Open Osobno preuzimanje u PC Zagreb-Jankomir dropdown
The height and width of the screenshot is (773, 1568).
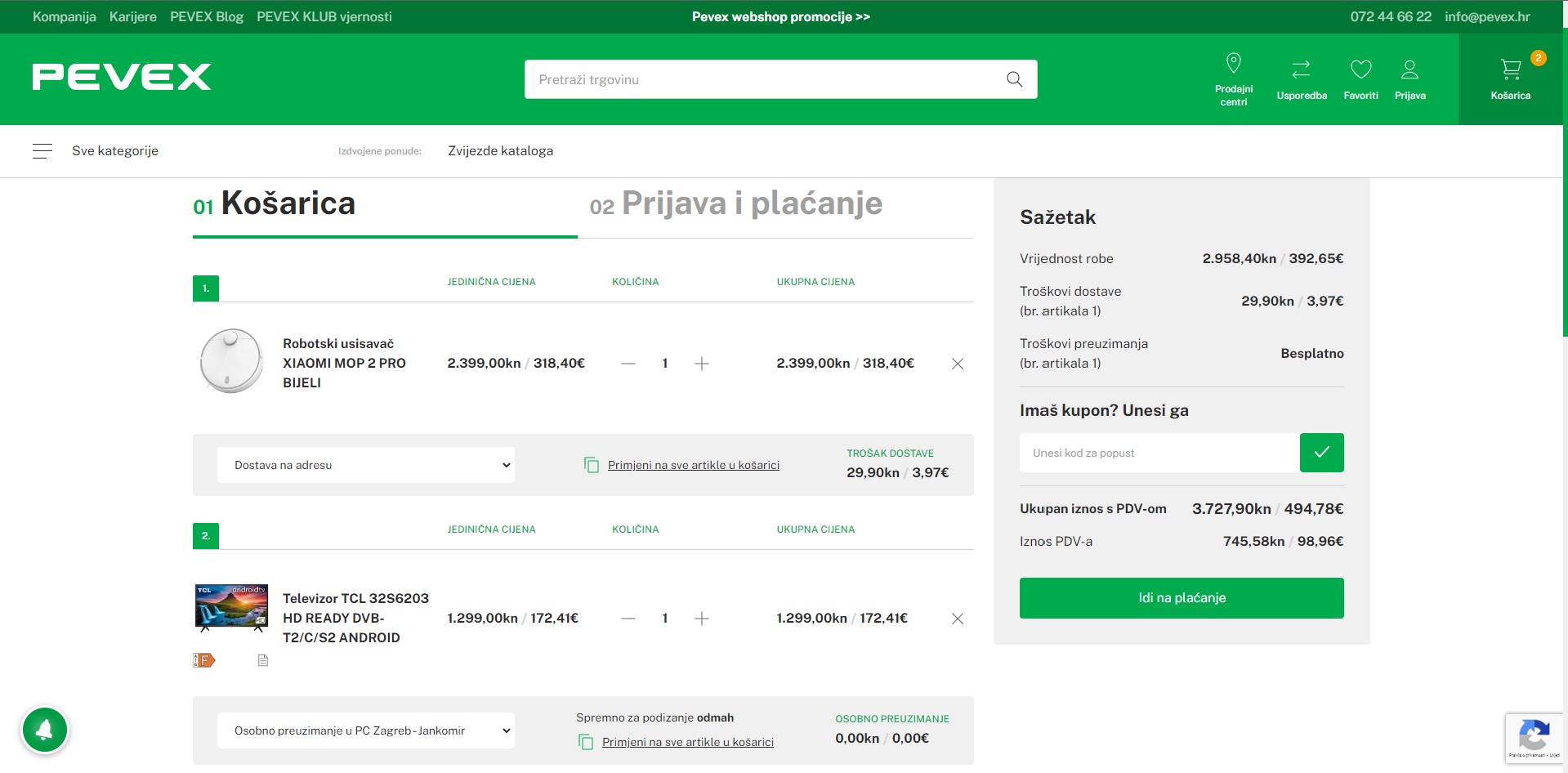point(365,731)
